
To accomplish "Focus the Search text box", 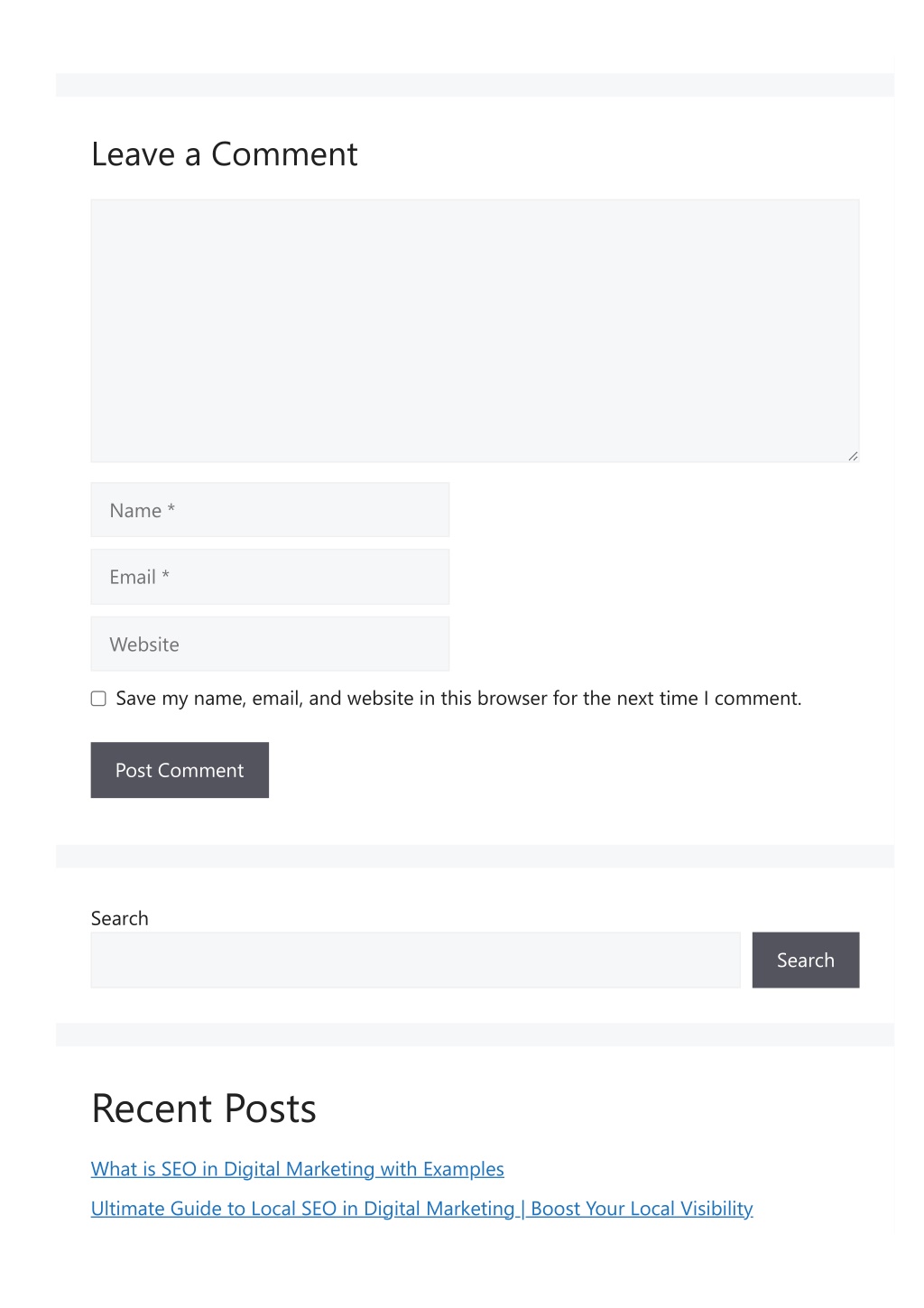I will [x=415, y=960].
